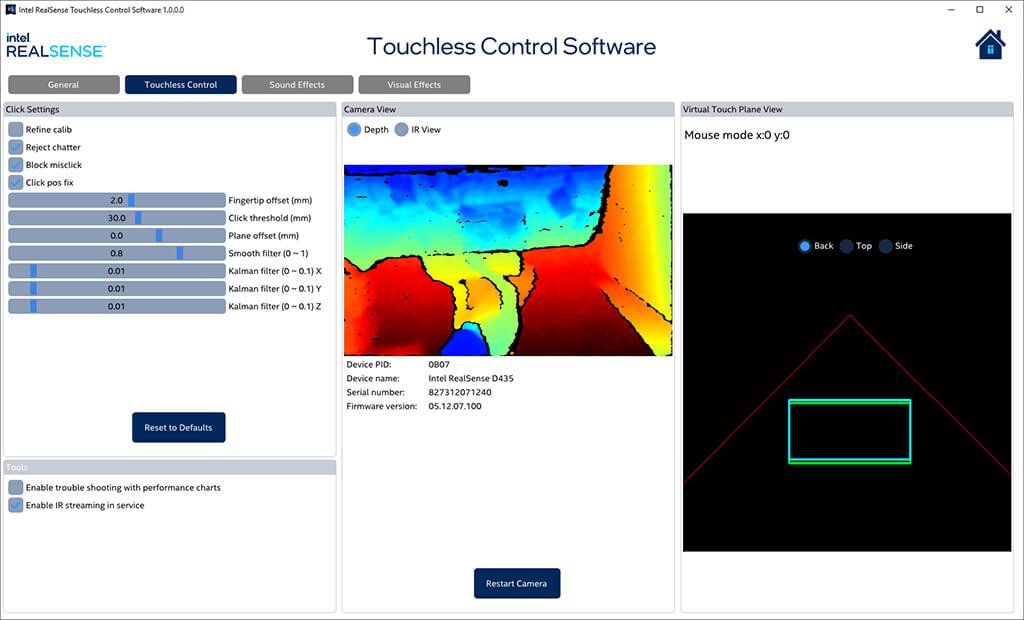Toggle the Reject chatter checkbox

pos(16,147)
